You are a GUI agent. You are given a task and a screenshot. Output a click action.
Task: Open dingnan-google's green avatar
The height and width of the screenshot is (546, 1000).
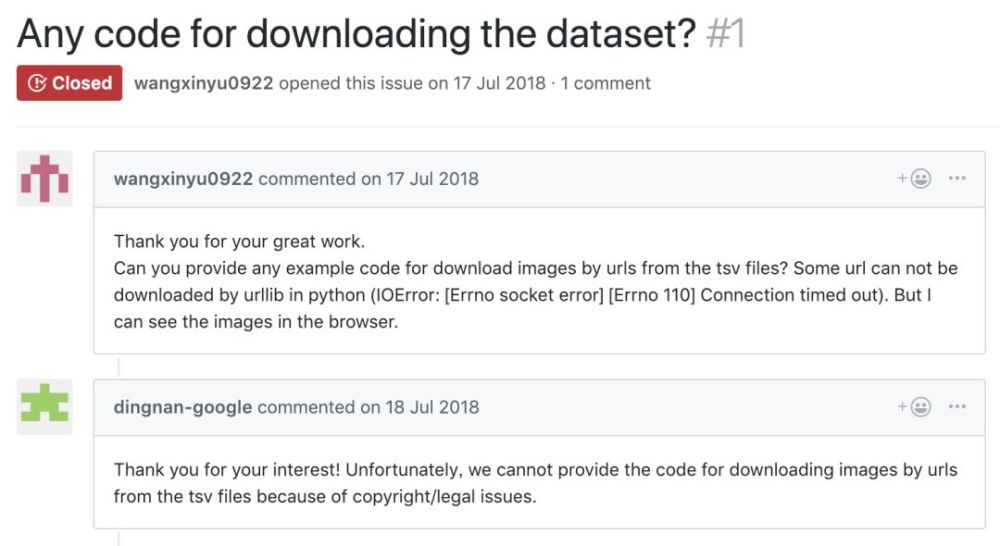point(45,407)
